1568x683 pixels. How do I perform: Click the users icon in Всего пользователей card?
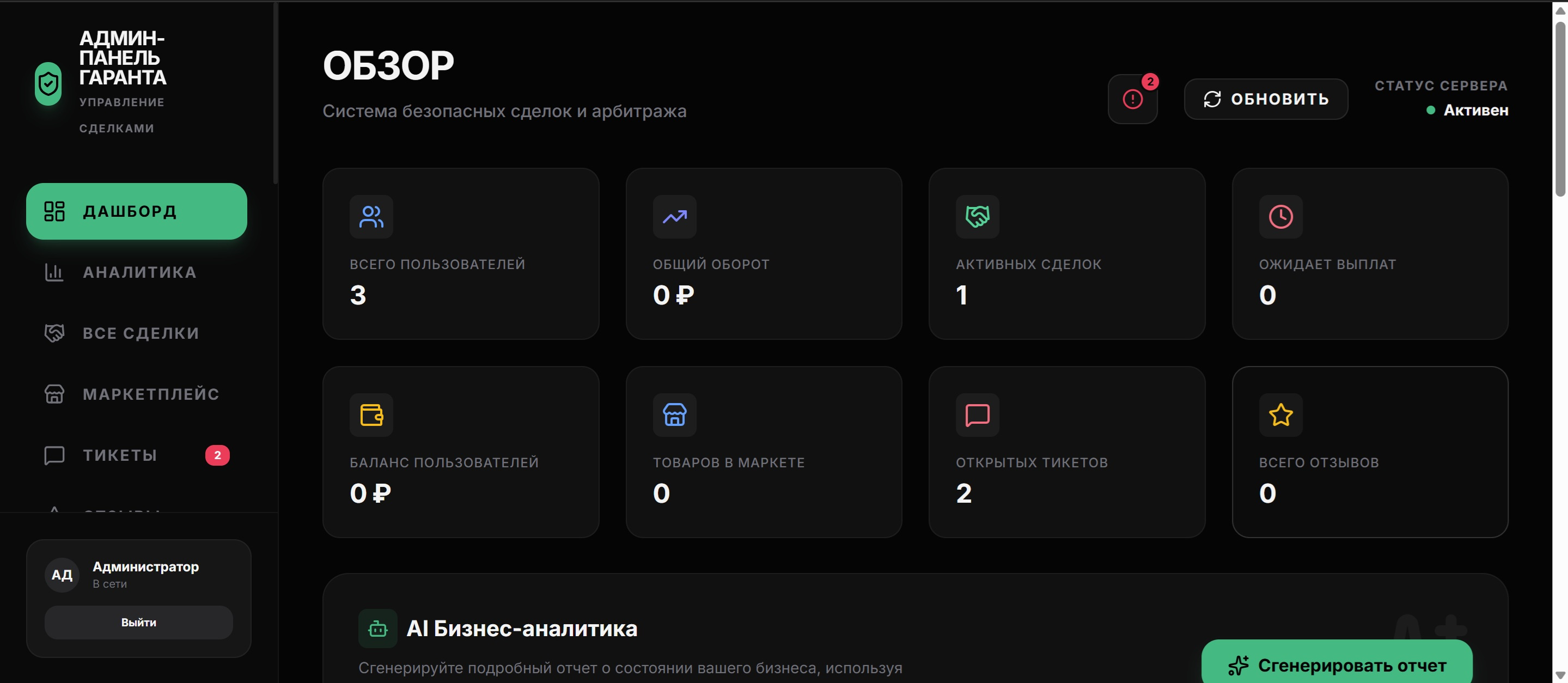pyautogui.click(x=371, y=217)
